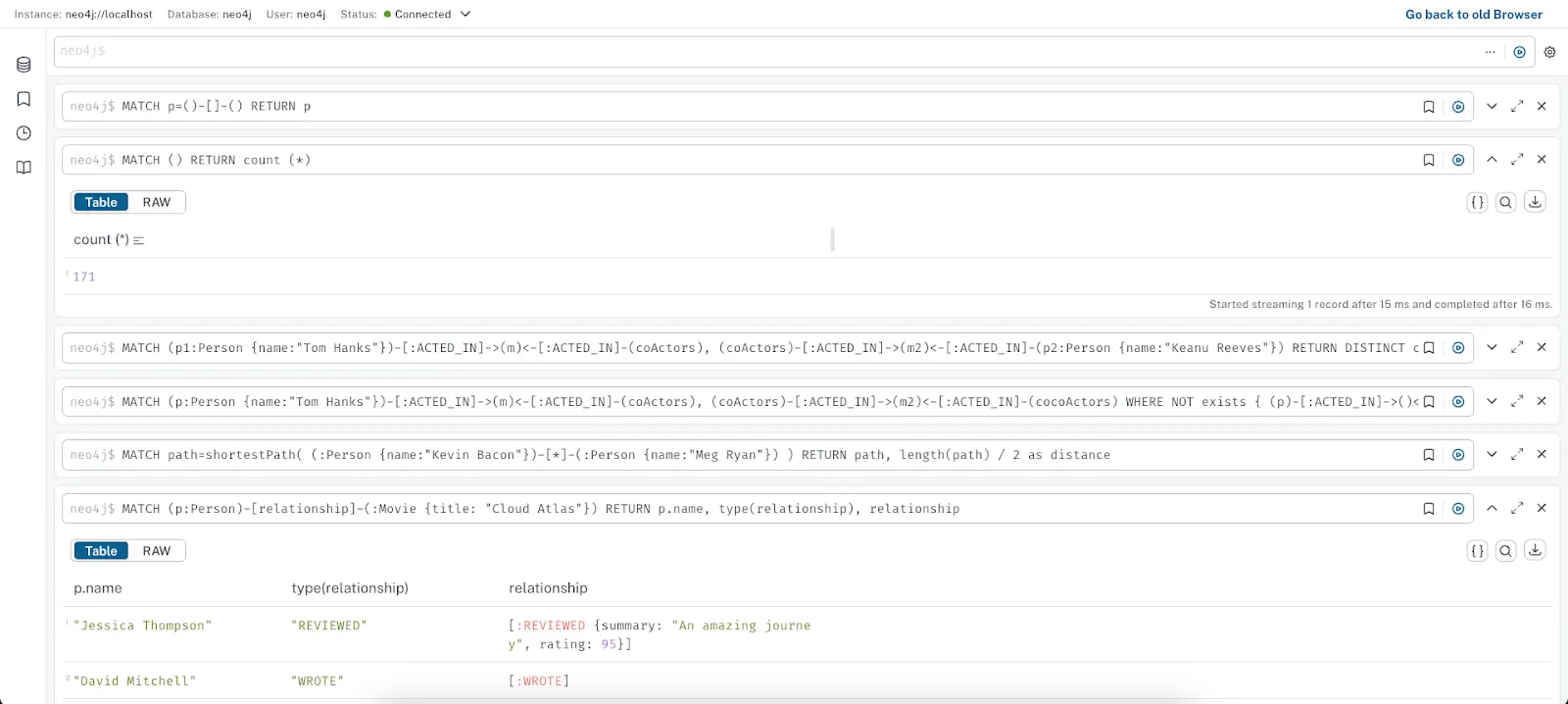1568x704 pixels.
Task: Show JSON braces view for count result
Action: pos(1477,202)
